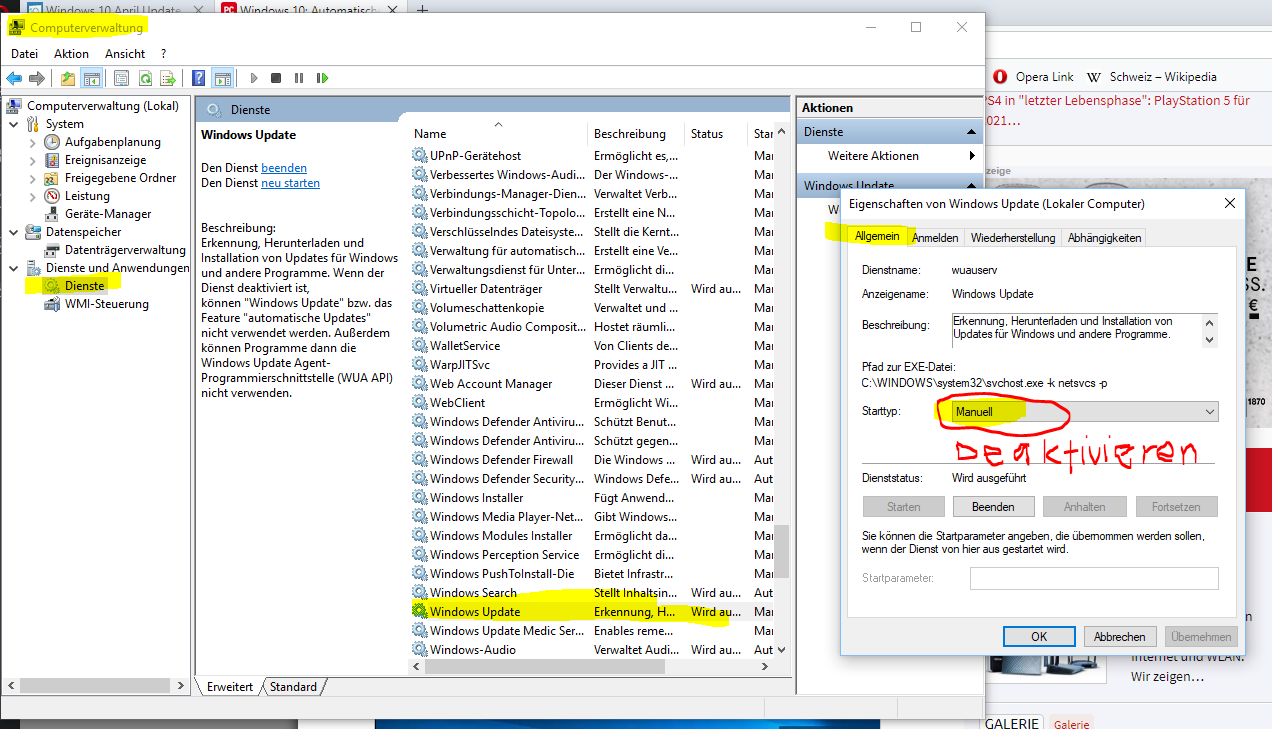Expand the Ereignisanzeige node
Screen dimensions: 1272x729
(x=32, y=160)
